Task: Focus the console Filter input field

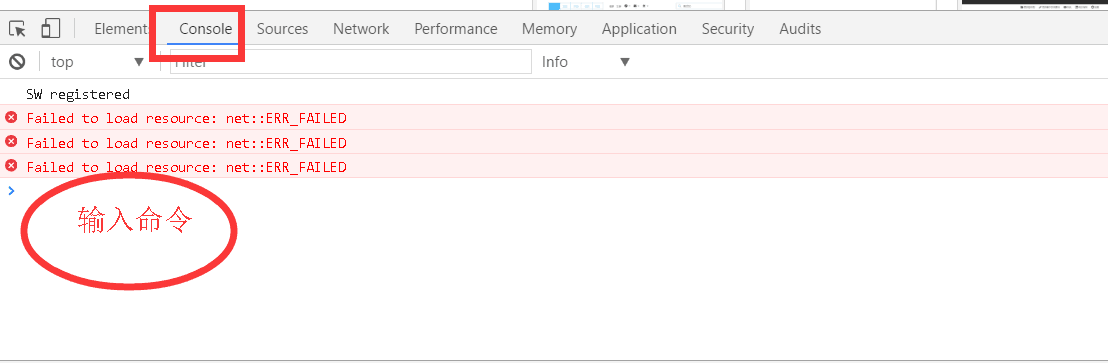Action: click(350, 61)
